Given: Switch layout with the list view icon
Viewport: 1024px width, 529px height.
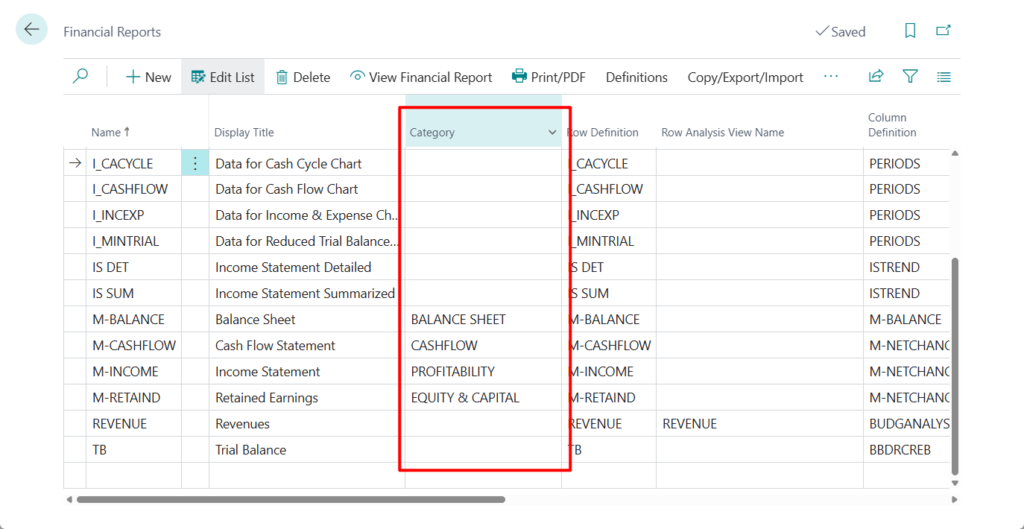Looking at the screenshot, I should pyautogui.click(x=943, y=77).
